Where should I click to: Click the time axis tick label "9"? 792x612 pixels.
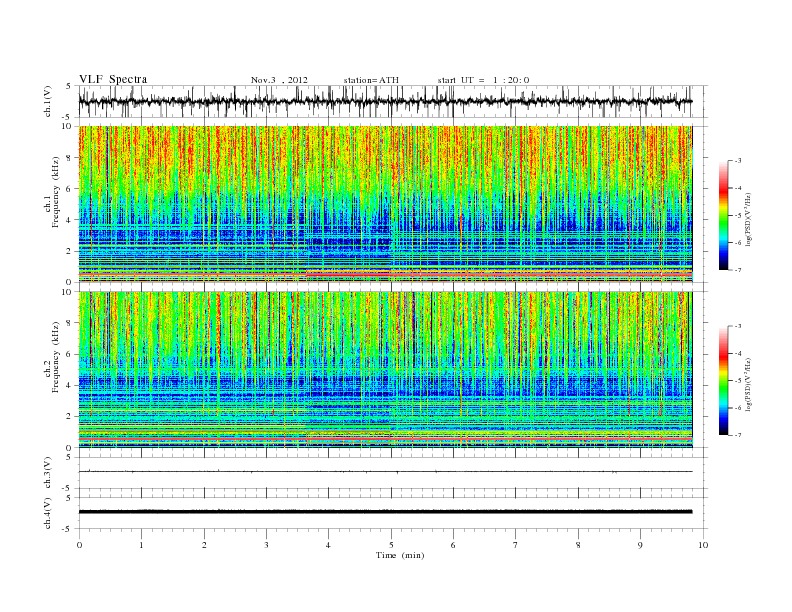640,545
